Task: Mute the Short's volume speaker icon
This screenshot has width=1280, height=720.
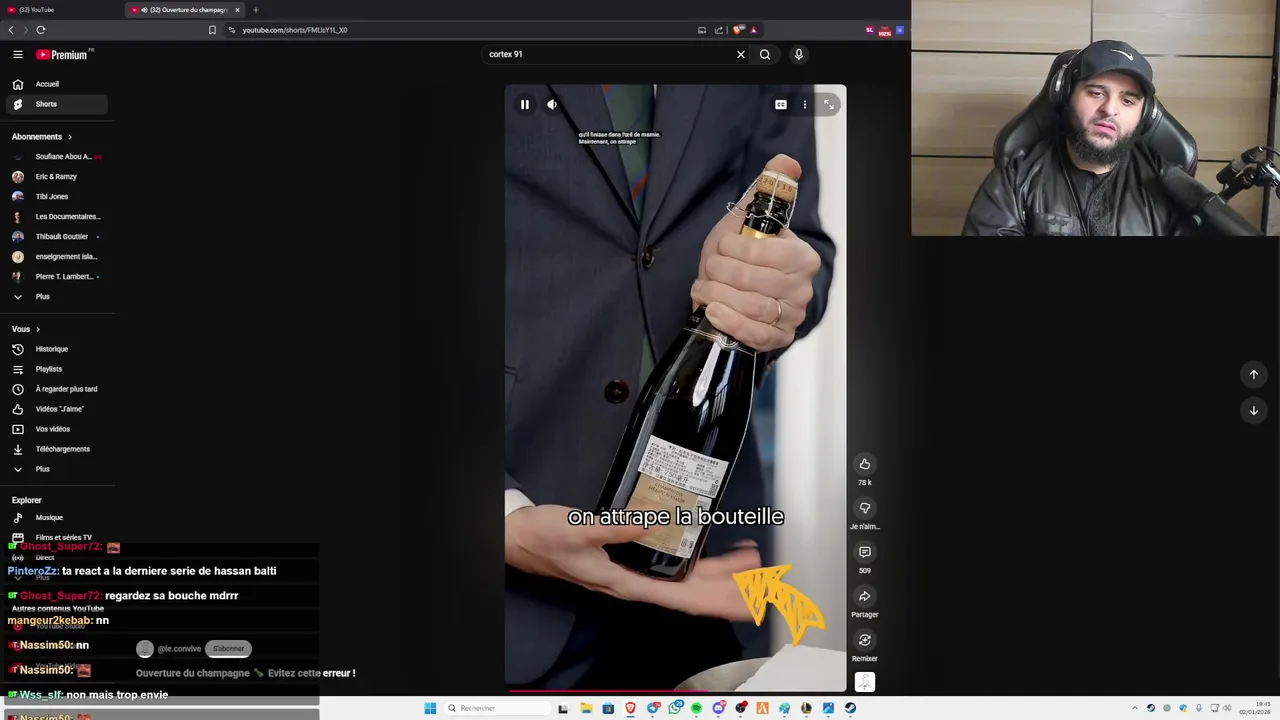Action: click(x=552, y=104)
